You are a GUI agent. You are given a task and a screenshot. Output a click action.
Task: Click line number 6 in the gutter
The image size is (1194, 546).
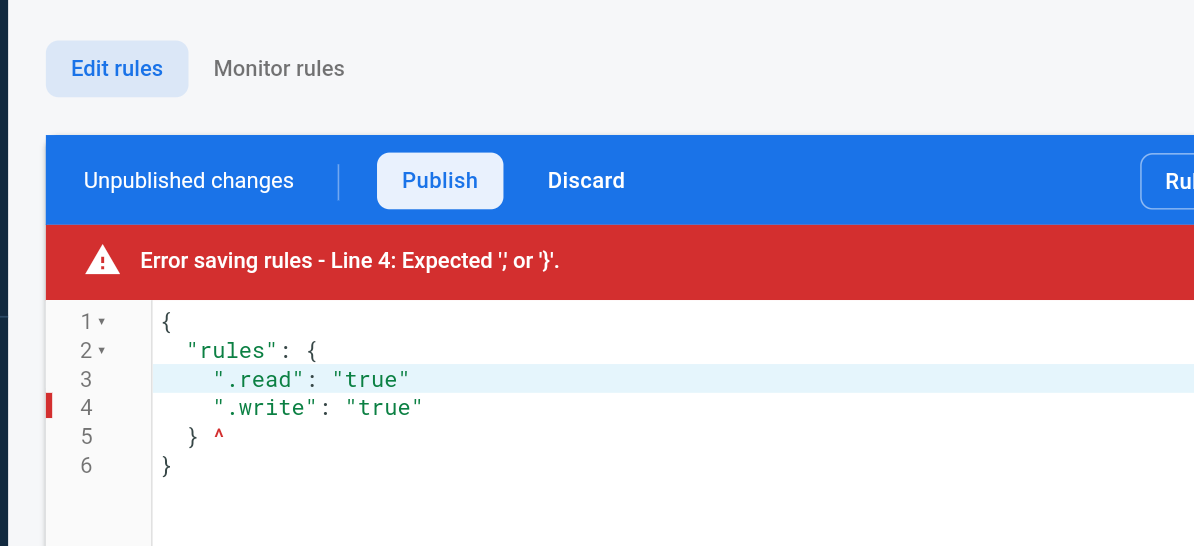tap(86, 465)
